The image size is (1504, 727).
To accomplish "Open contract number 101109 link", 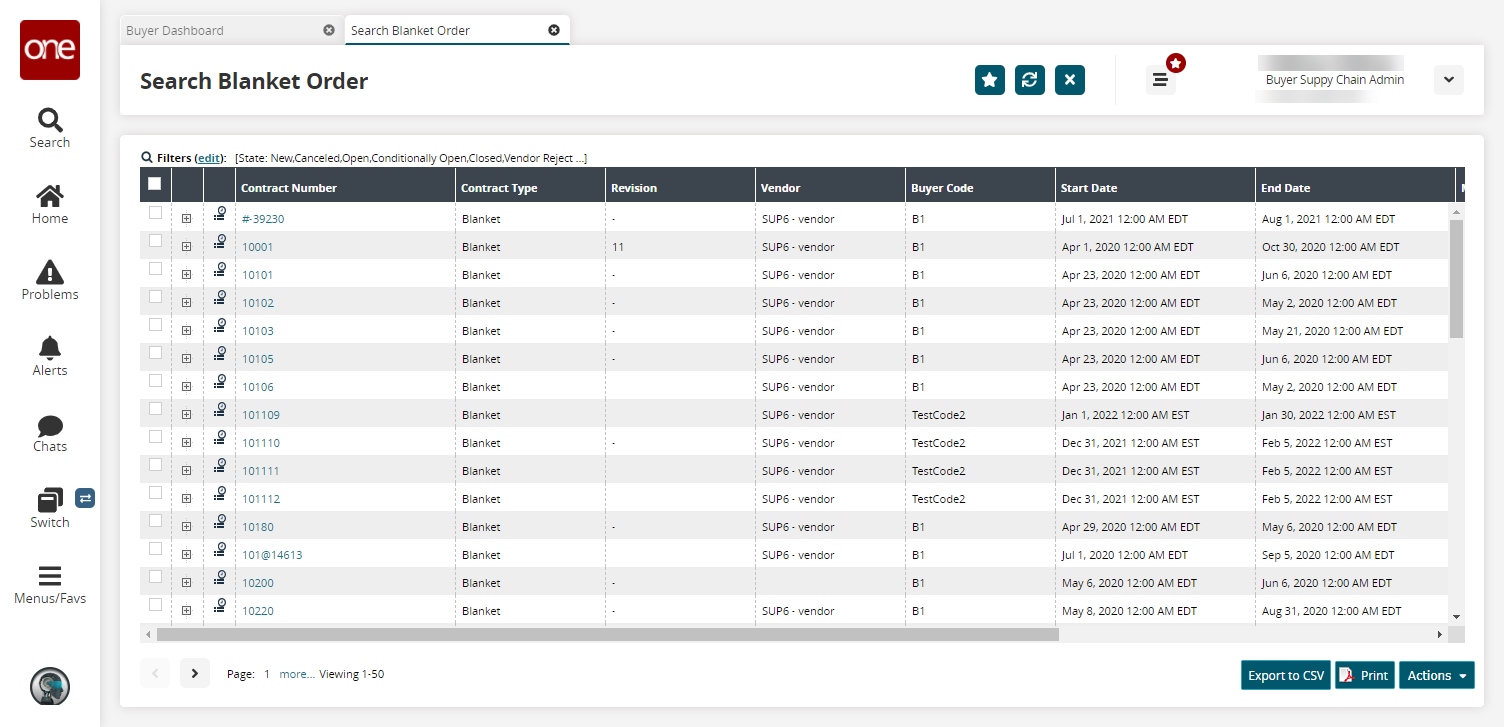I will pos(261,415).
